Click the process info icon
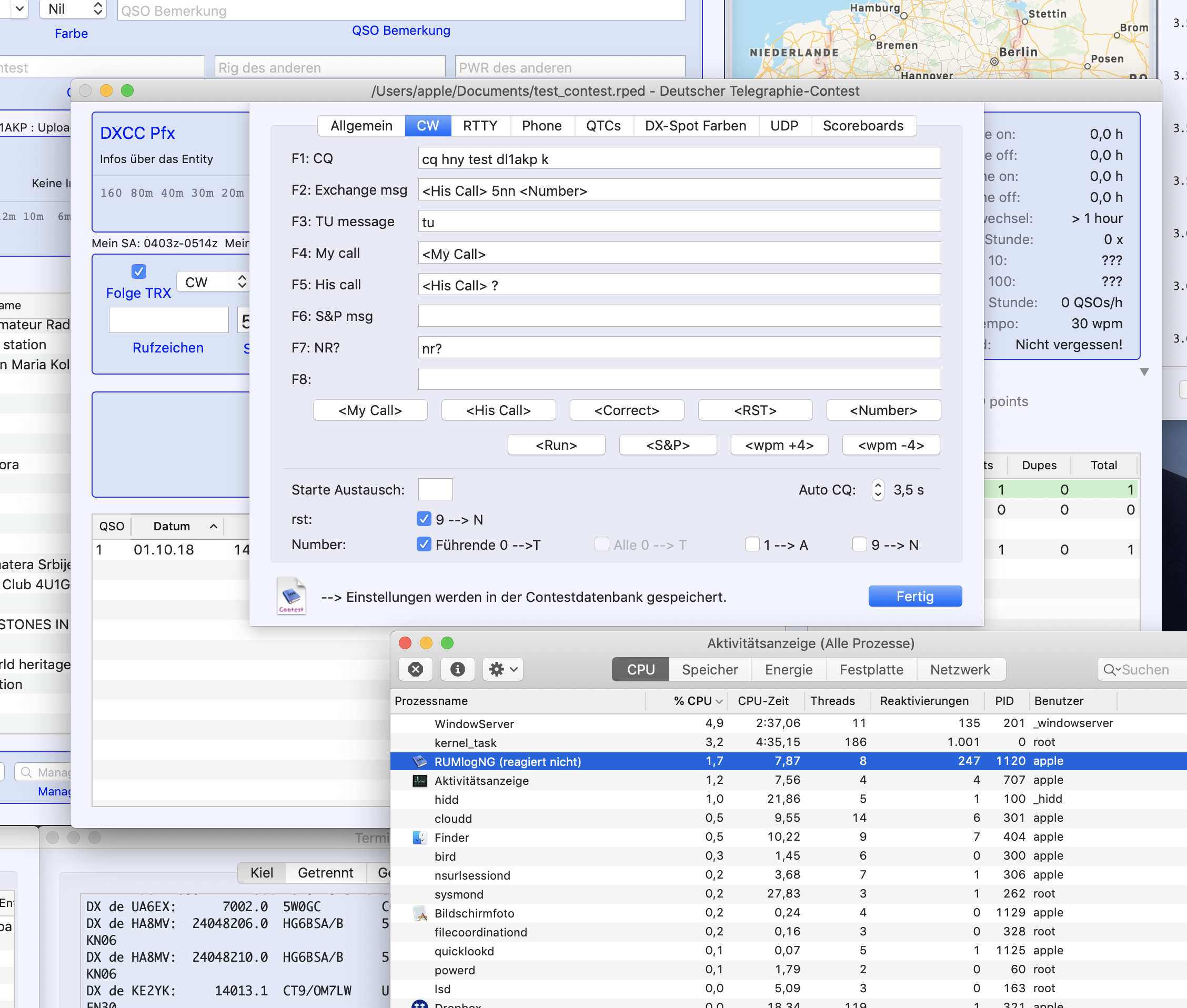This screenshot has width=1187, height=1008. [457, 669]
